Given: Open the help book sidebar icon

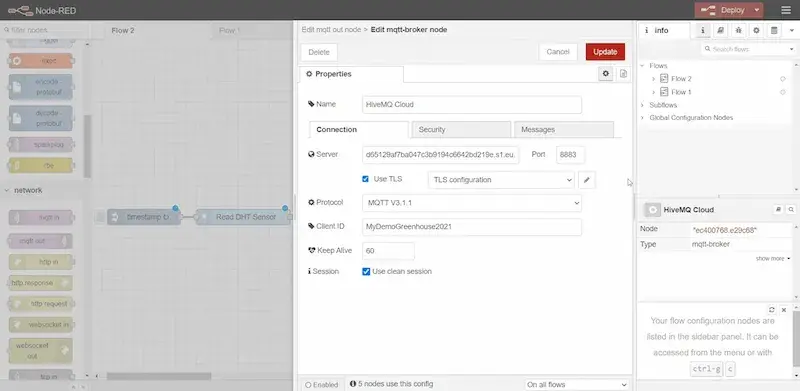Looking at the screenshot, I should pyautogui.click(x=720, y=31).
